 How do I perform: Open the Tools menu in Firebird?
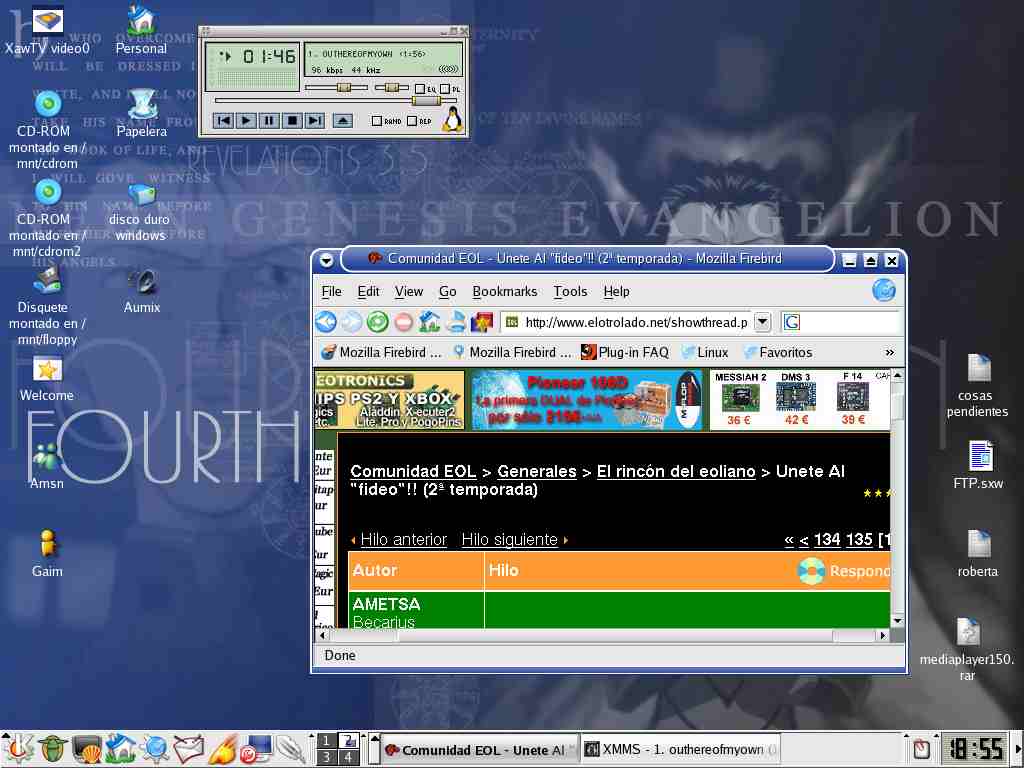pos(570,291)
